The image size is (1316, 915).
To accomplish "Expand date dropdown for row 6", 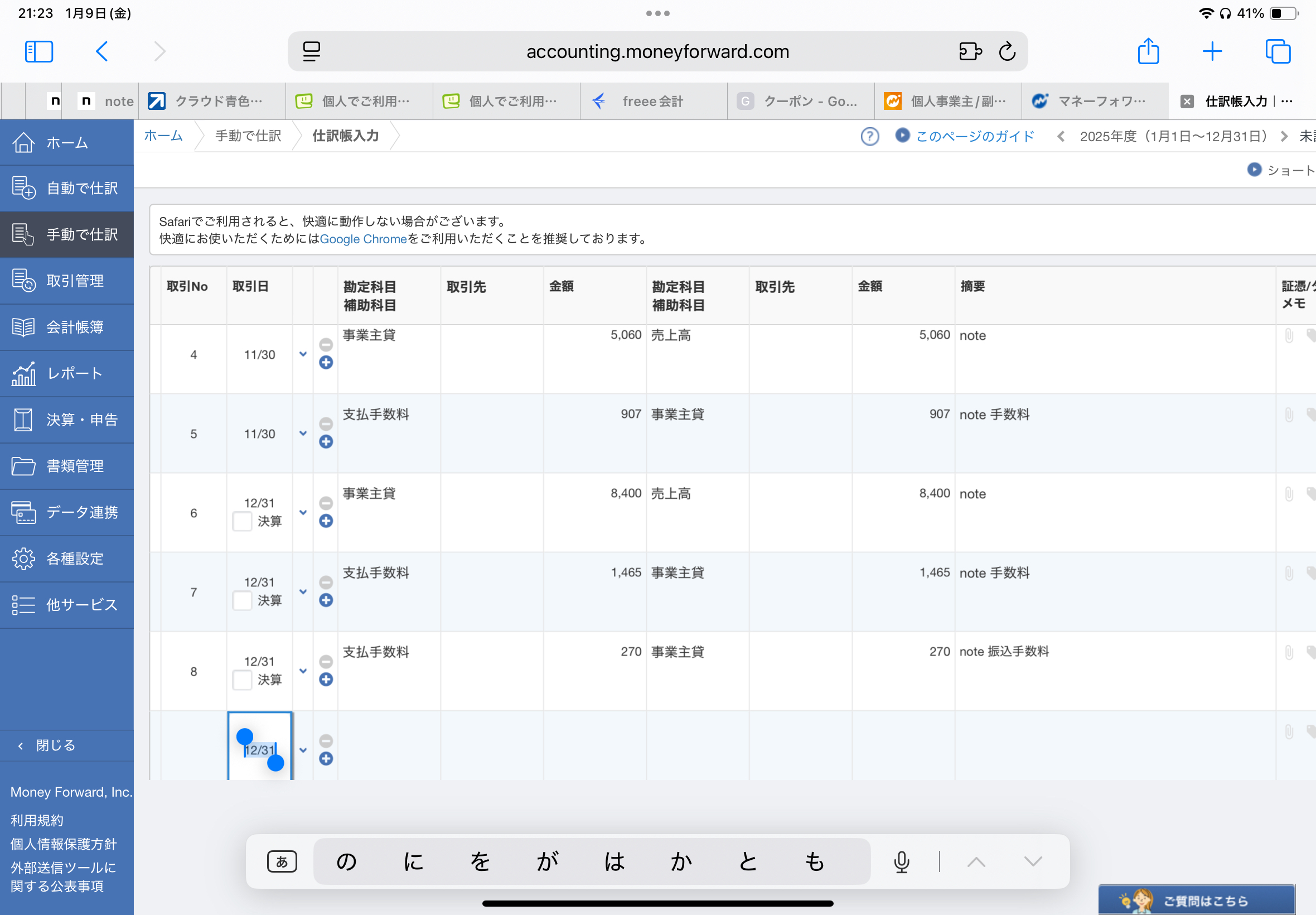I will click(303, 513).
